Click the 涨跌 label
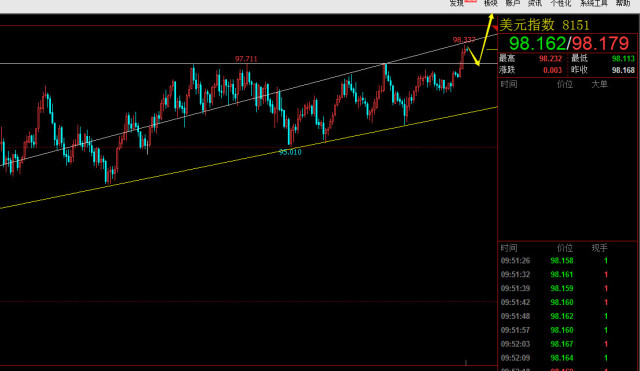640x371 pixels. [x=507, y=70]
